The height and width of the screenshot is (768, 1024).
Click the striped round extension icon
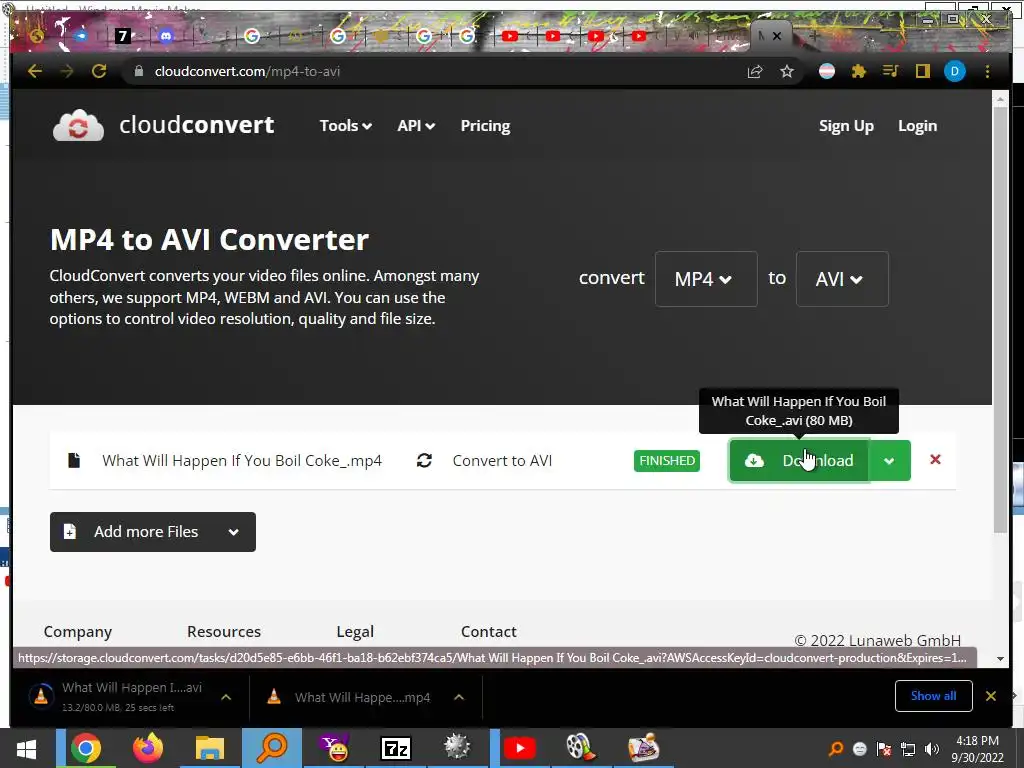tap(827, 71)
